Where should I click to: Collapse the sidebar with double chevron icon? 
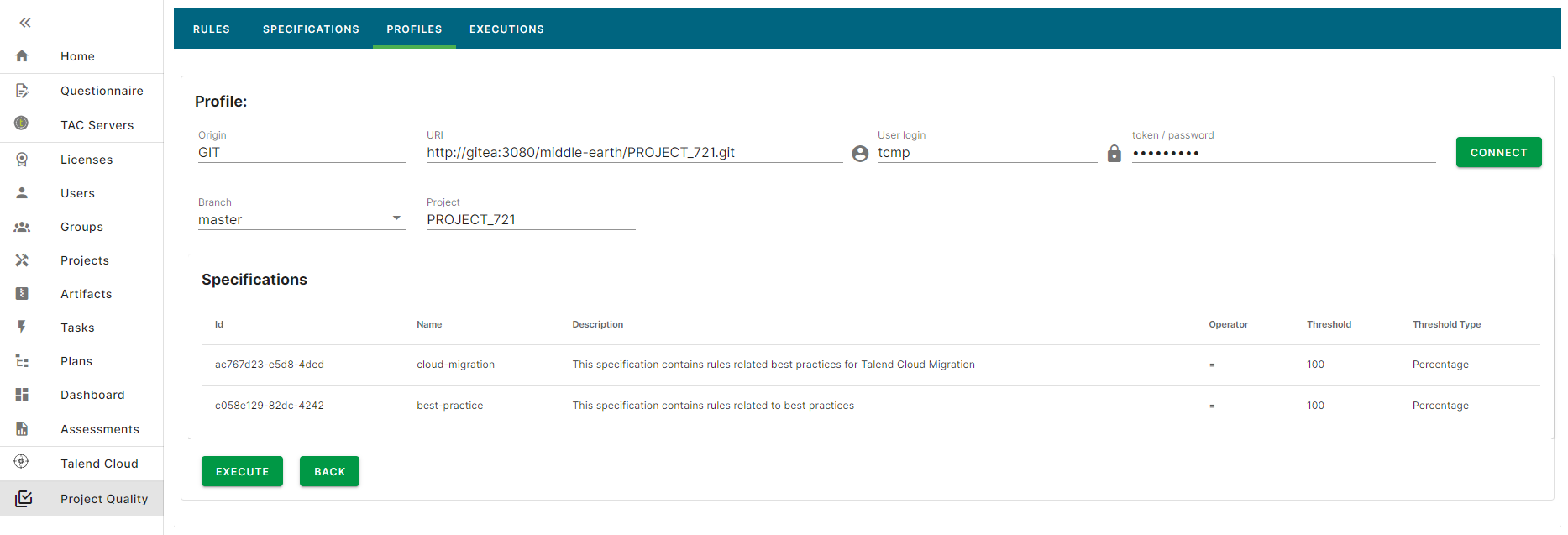click(25, 23)
